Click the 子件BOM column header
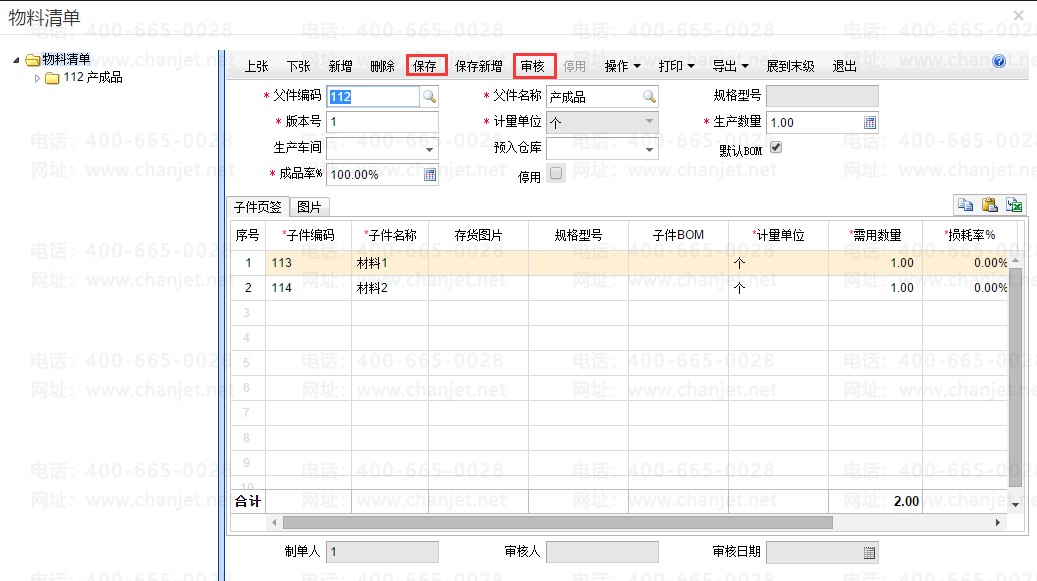Viewport: 1037px width, 581px height. point(679,235)
